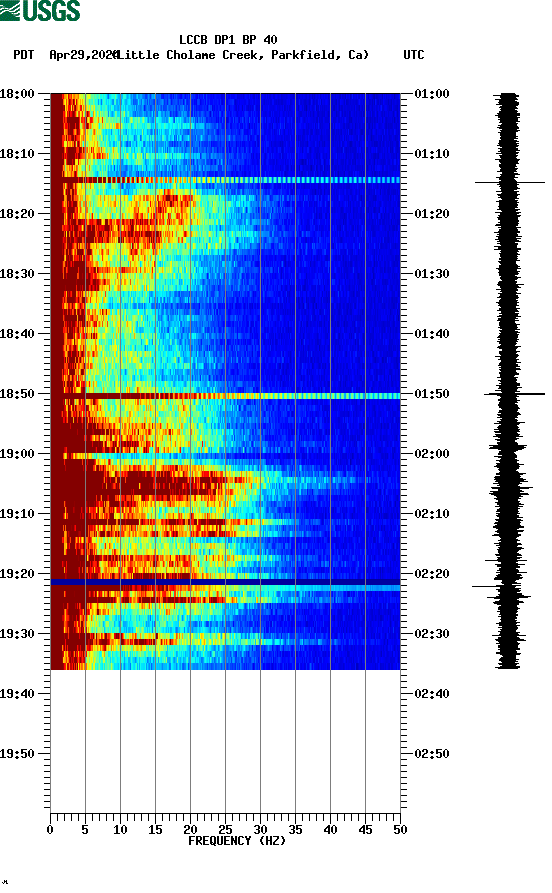Click the 15 Hz frequency axis label
The width and height of the screenshot is (552, 893).
(x=155, y=830)
